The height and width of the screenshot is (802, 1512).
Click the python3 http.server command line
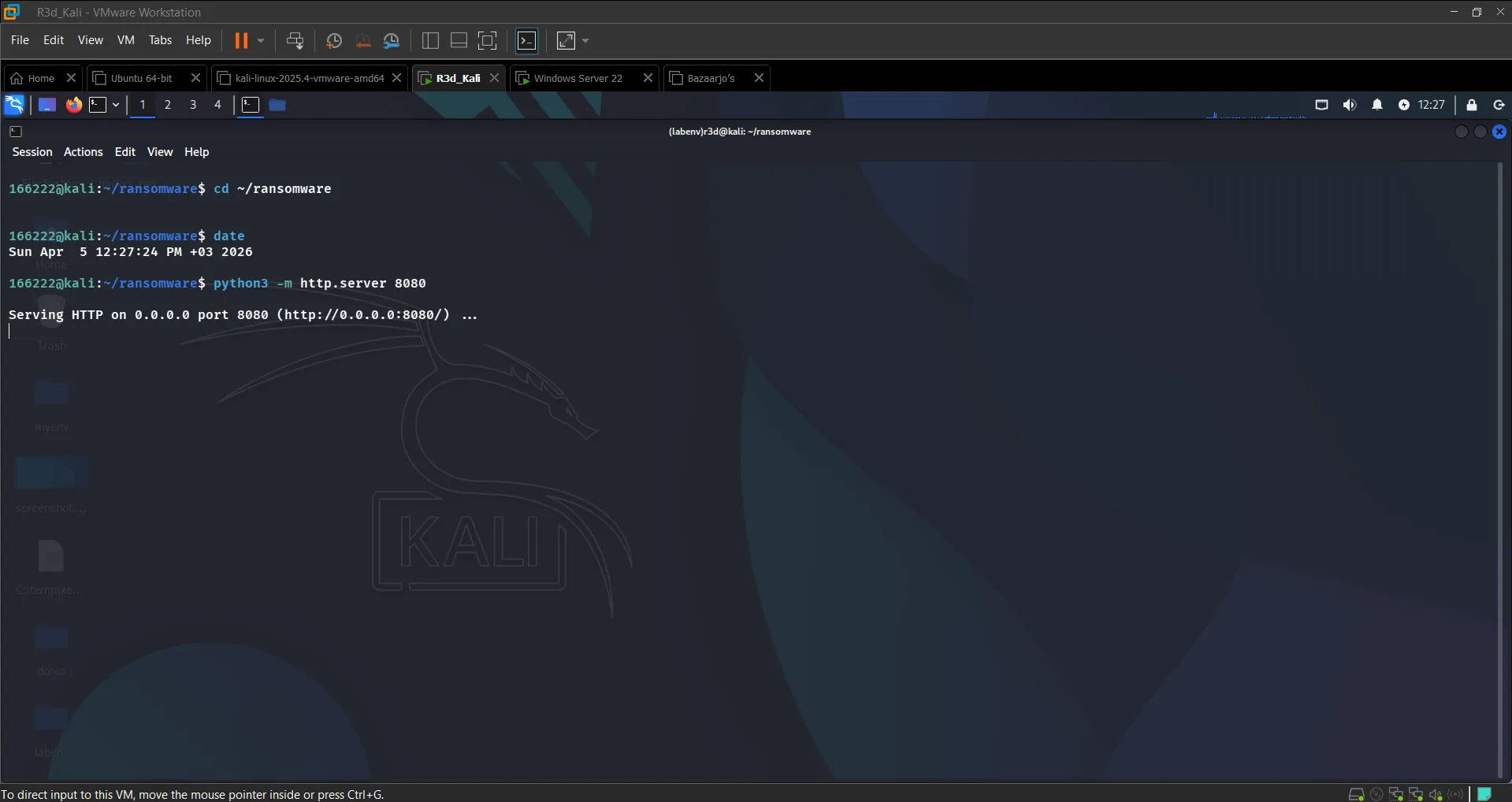(x=217, y=284)
